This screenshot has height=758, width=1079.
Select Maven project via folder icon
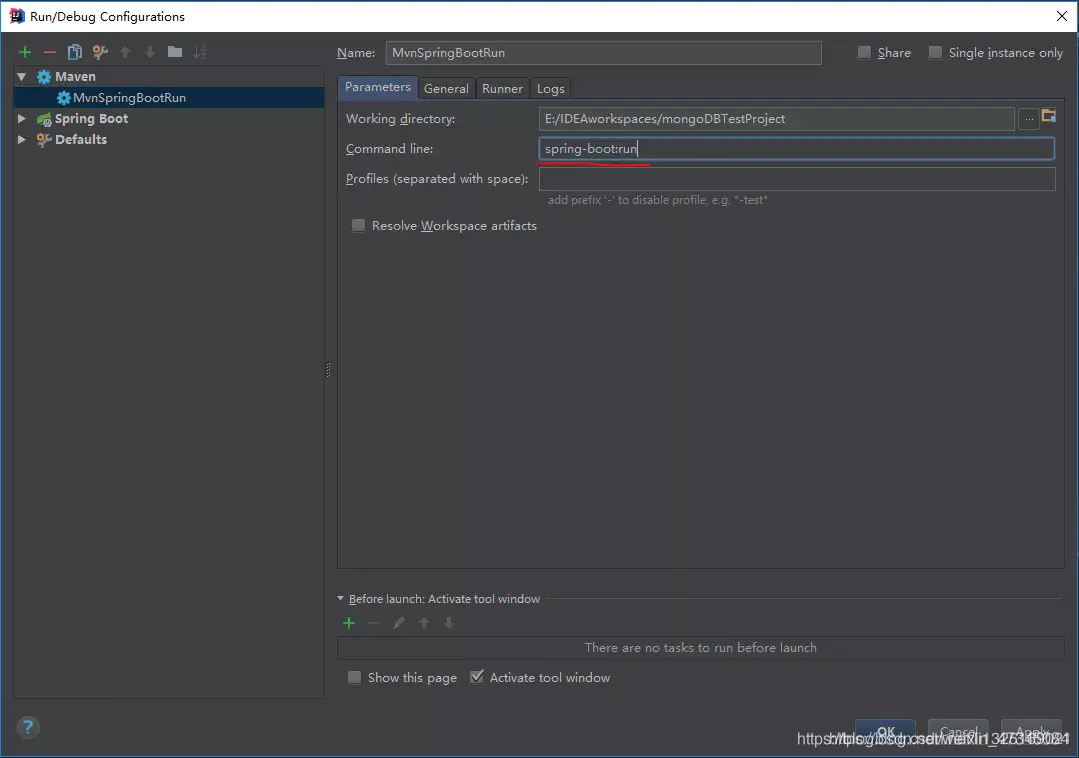[x=1049, y=116]
